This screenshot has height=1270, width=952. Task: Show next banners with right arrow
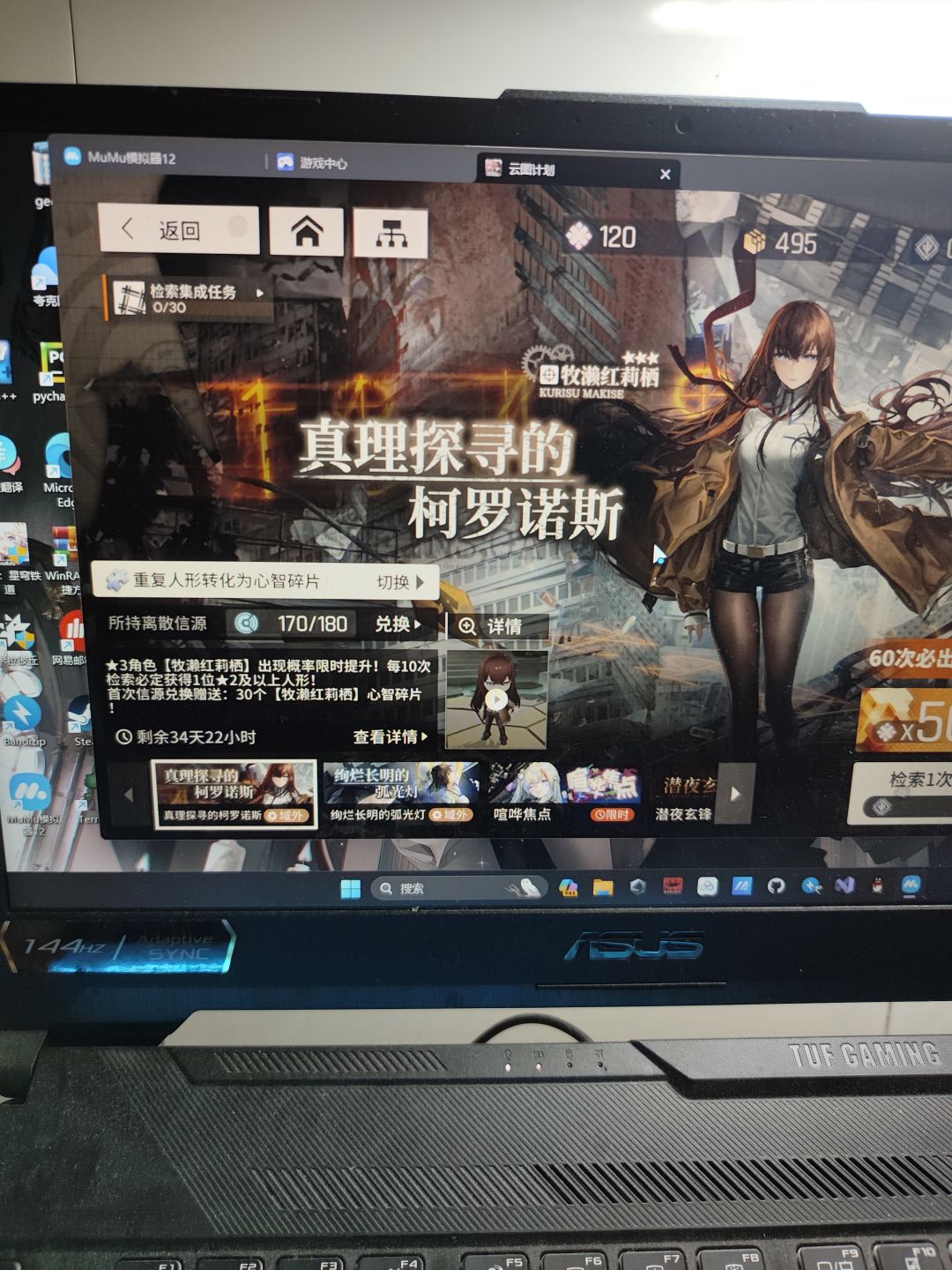coord(735,794)
